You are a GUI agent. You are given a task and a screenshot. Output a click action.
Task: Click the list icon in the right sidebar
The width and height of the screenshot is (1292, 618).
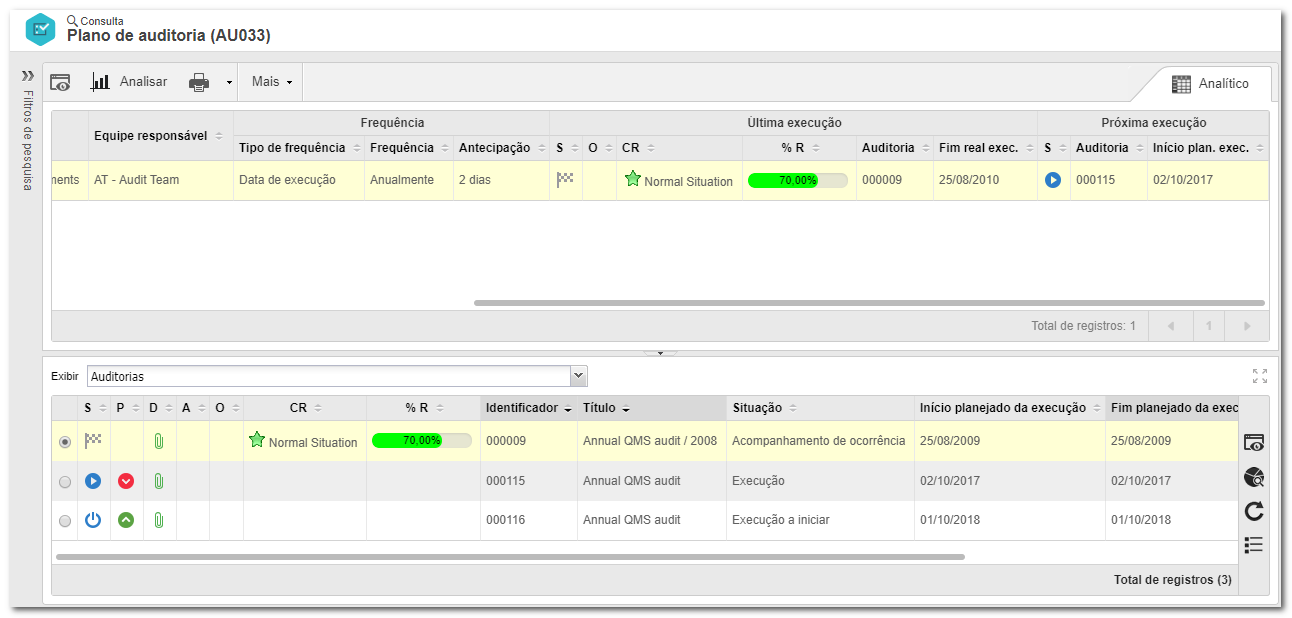click(1254, 545)
